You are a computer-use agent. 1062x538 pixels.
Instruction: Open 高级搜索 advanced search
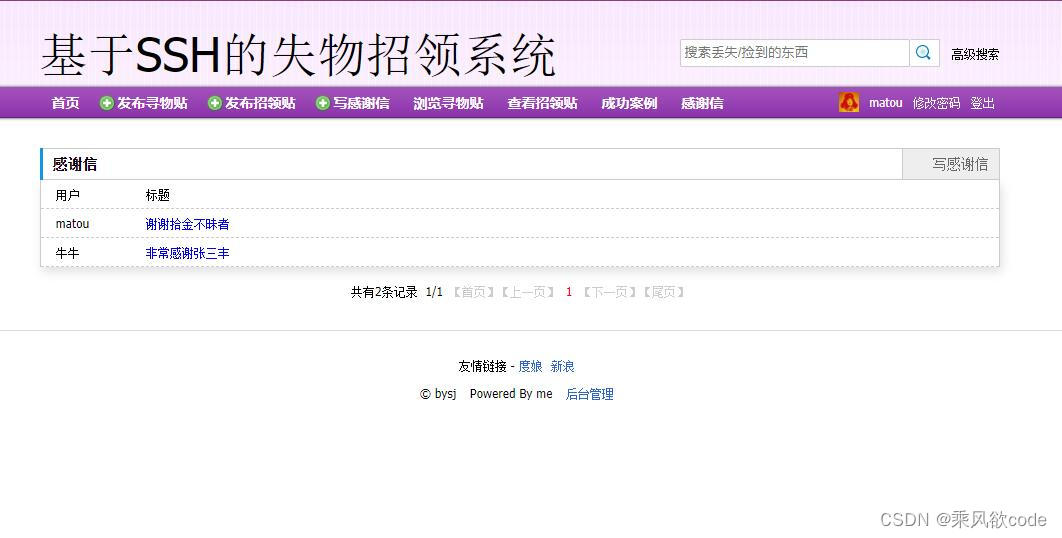[x=975, y=55]
